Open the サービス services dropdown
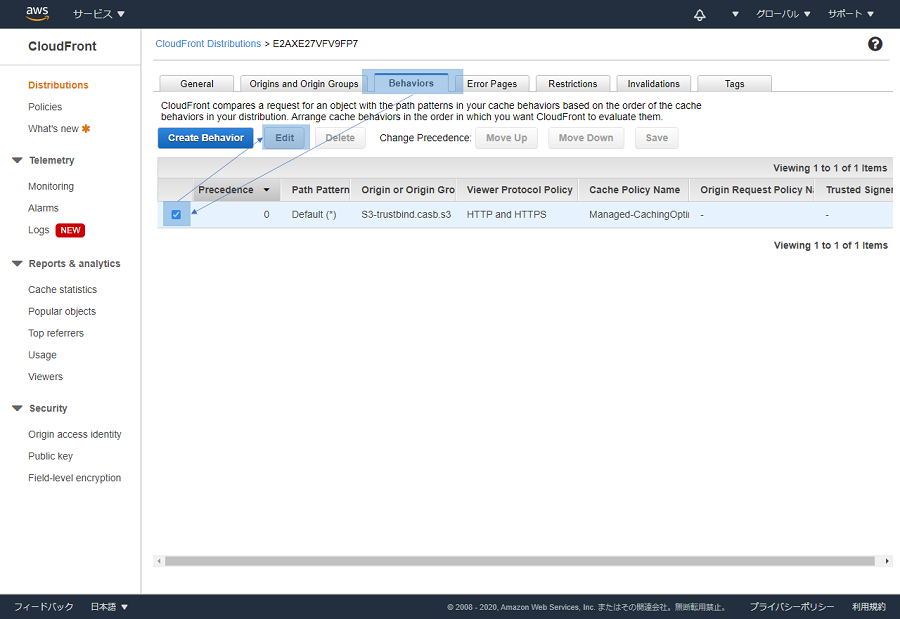Image resolution: width=900 pixels, height=619 pixels. (x=99, y=14)
